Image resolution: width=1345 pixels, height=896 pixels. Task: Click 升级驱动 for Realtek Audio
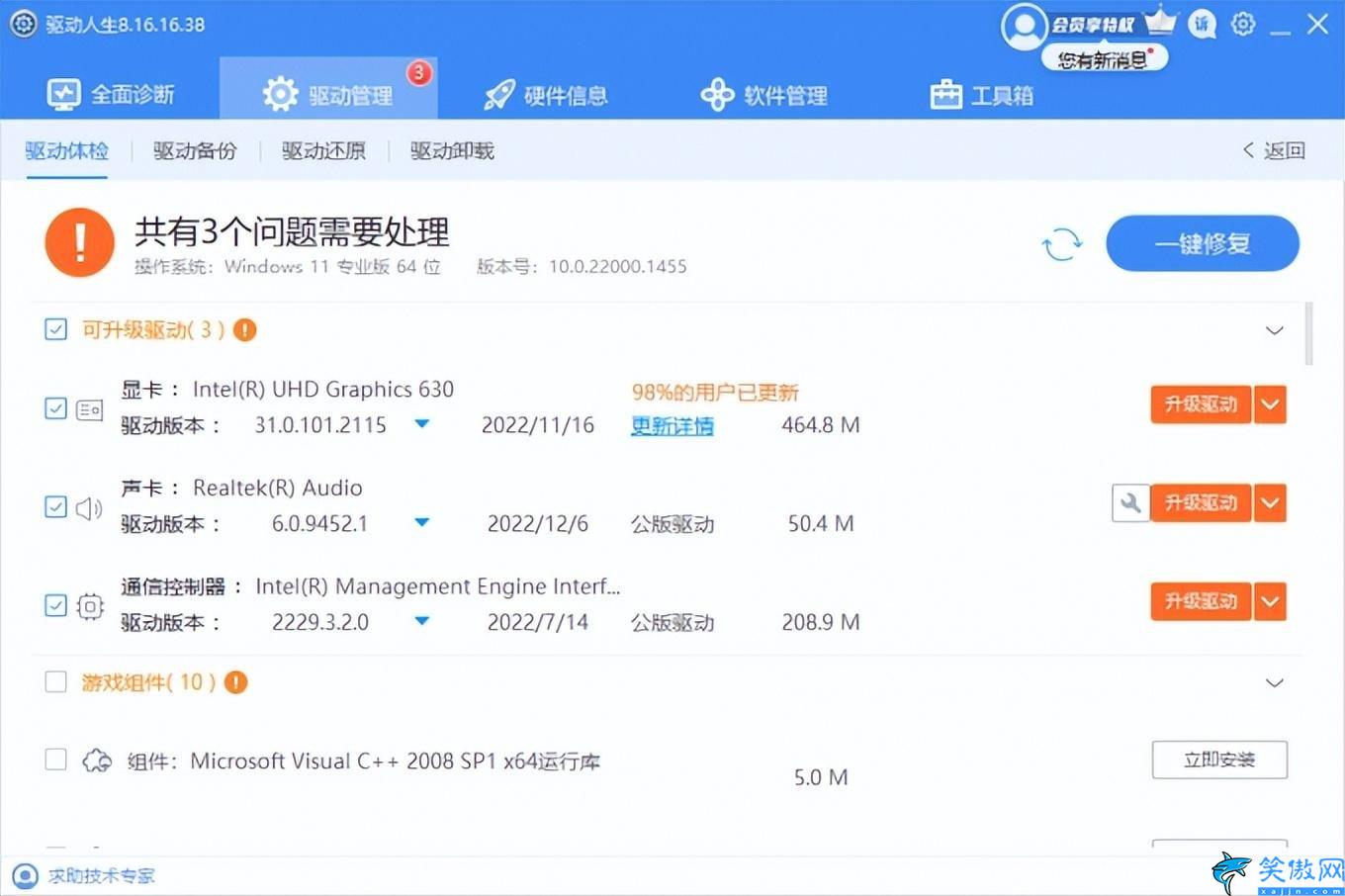point(1201,503)
